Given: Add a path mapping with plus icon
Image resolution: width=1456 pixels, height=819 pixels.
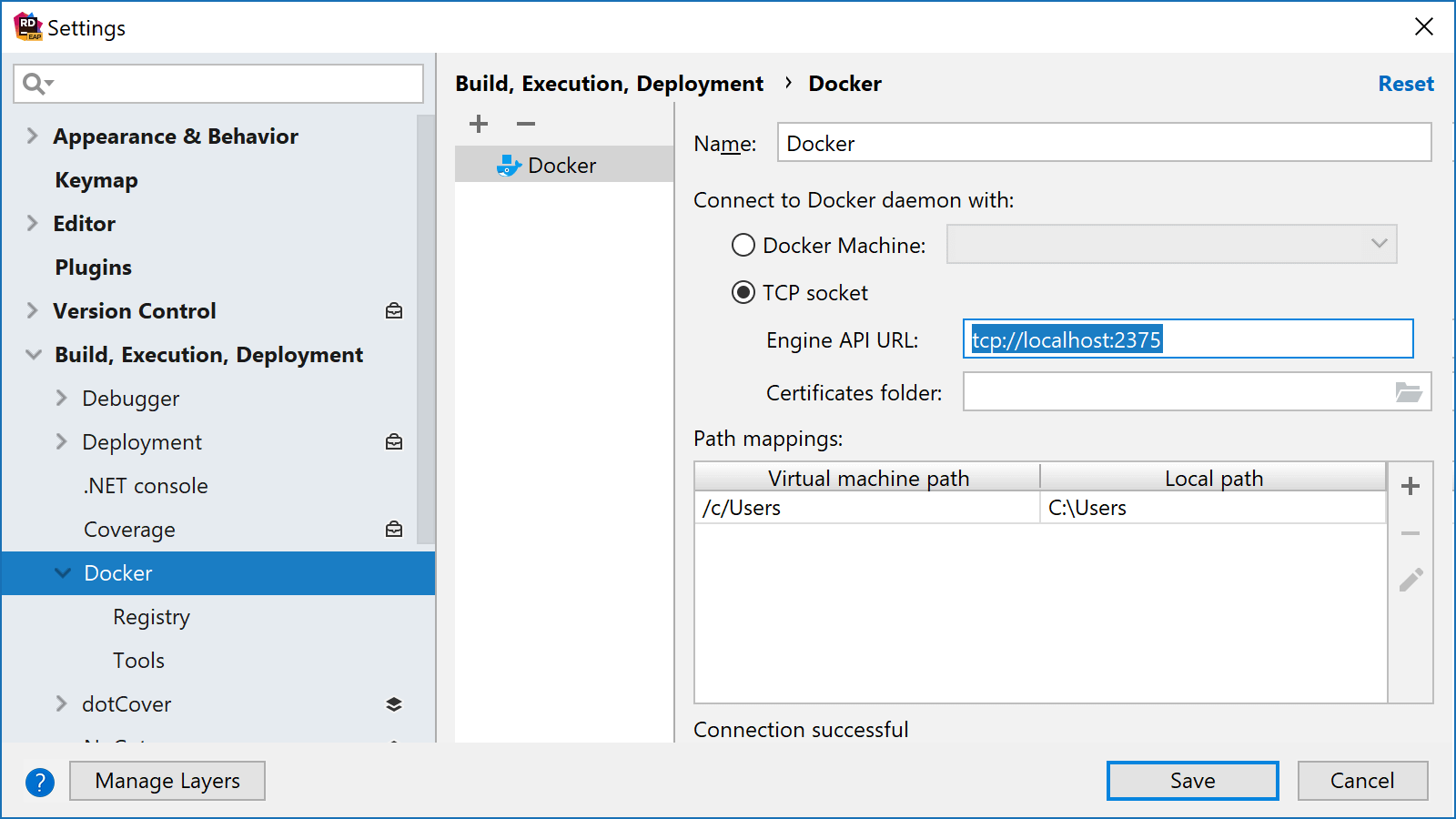Looking at the screenshot, I should click(x=1410, y=486).
